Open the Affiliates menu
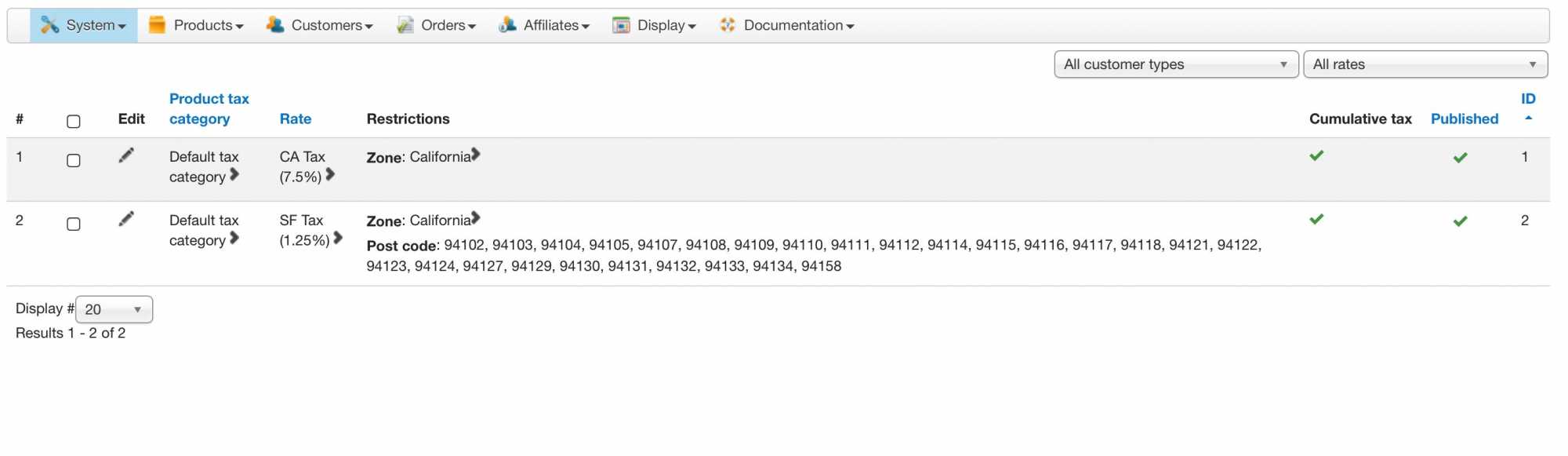Image resolution: width=1568 pixels, height=456 pixels. [544, 25]
